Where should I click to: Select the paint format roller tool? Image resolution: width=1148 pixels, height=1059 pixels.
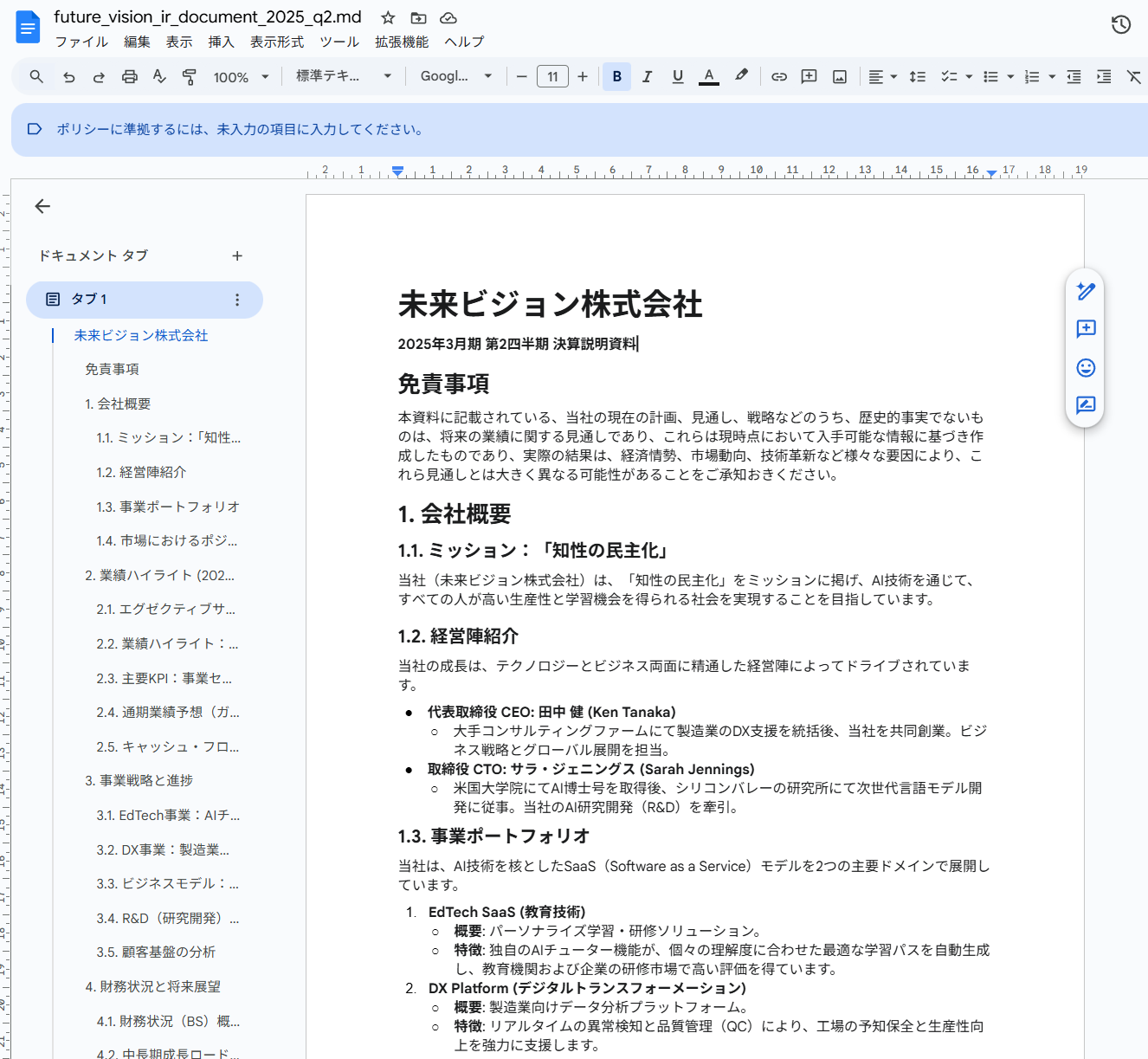point(189,77)
